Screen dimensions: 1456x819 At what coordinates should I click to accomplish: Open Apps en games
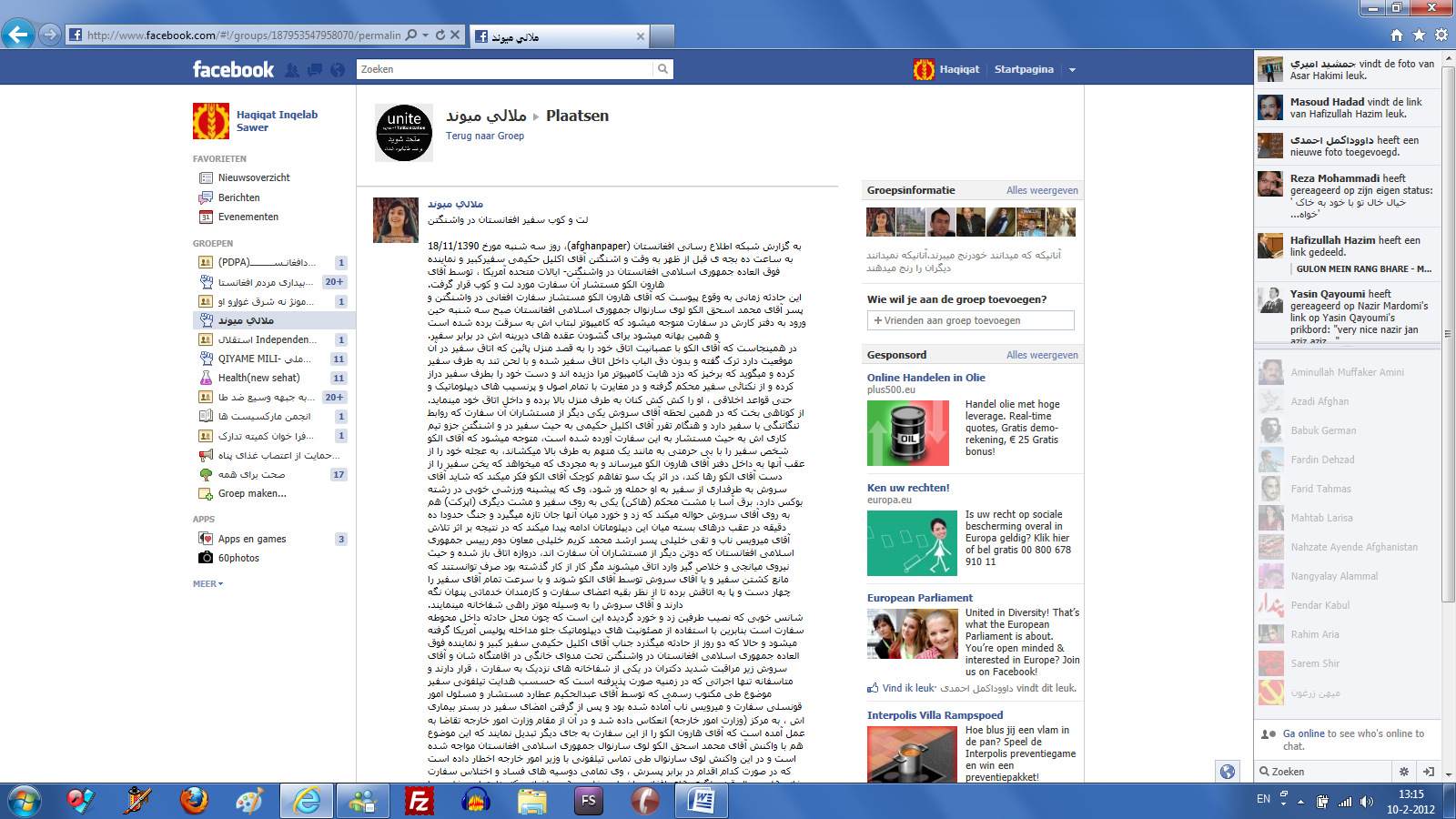[x=252, y=539]
